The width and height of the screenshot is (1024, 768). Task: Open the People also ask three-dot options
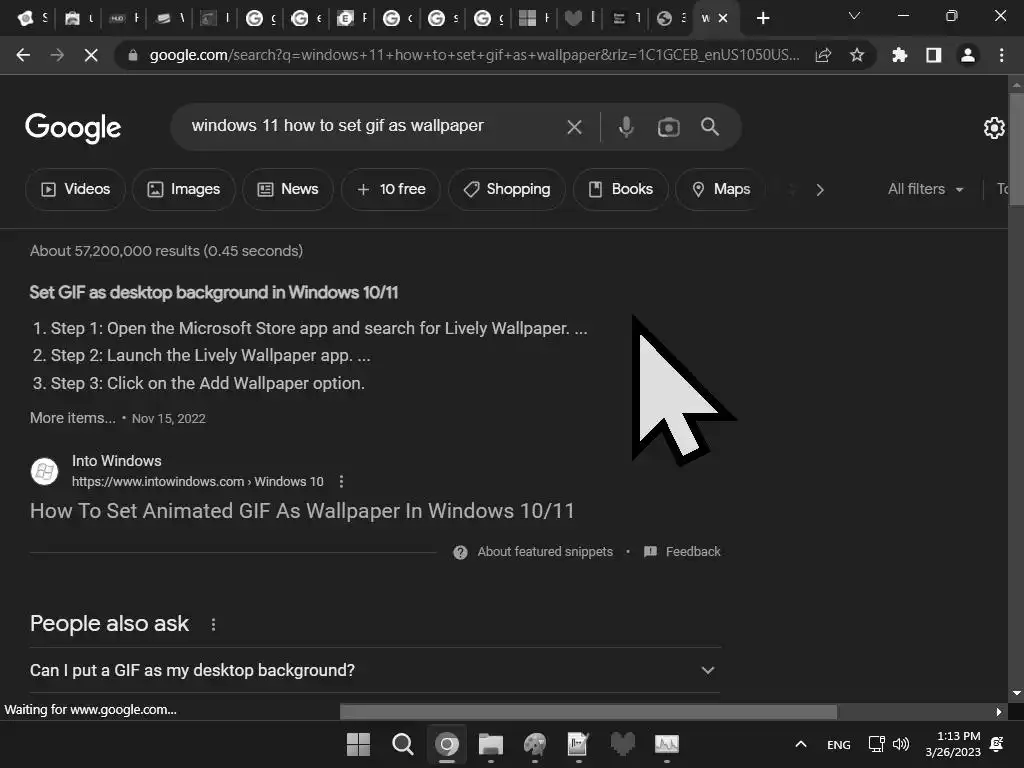coord(213,624)
